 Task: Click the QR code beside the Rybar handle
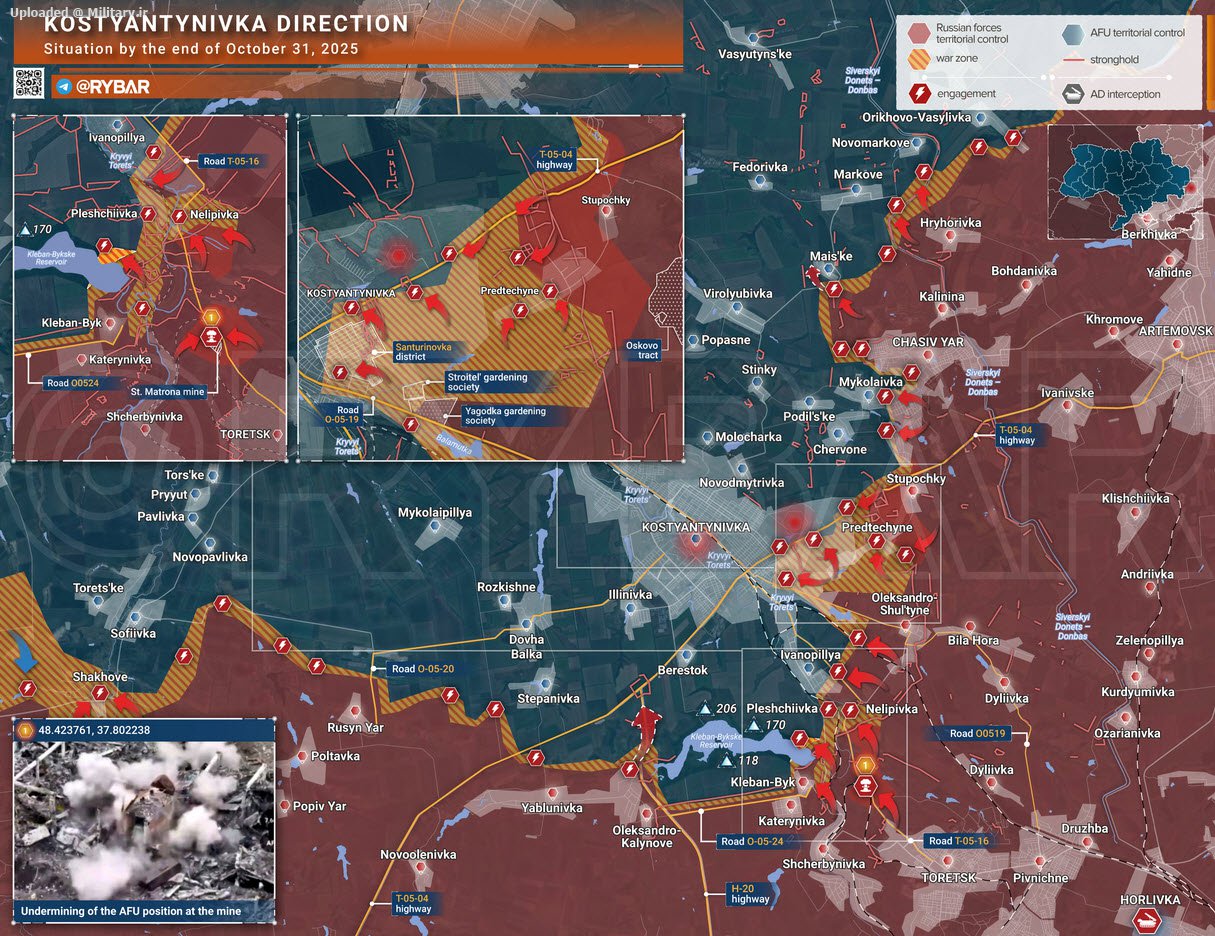pos(28,84)
